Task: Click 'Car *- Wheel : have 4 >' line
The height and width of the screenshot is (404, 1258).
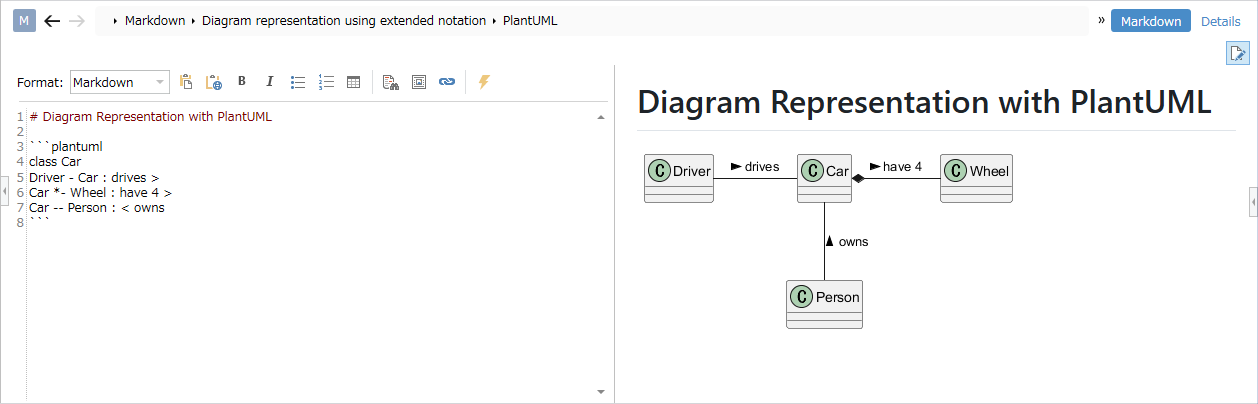Action: [100, 192]
